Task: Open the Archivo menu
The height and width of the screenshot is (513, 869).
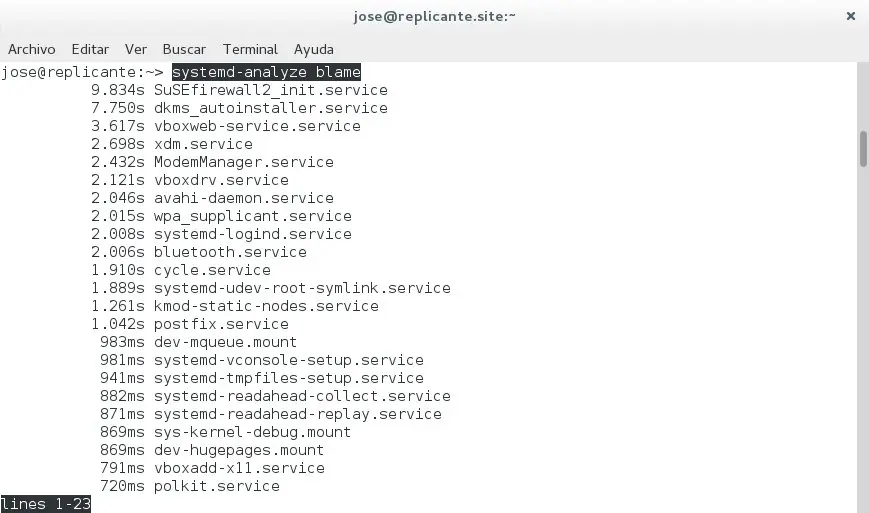Action: pos(32,49)
